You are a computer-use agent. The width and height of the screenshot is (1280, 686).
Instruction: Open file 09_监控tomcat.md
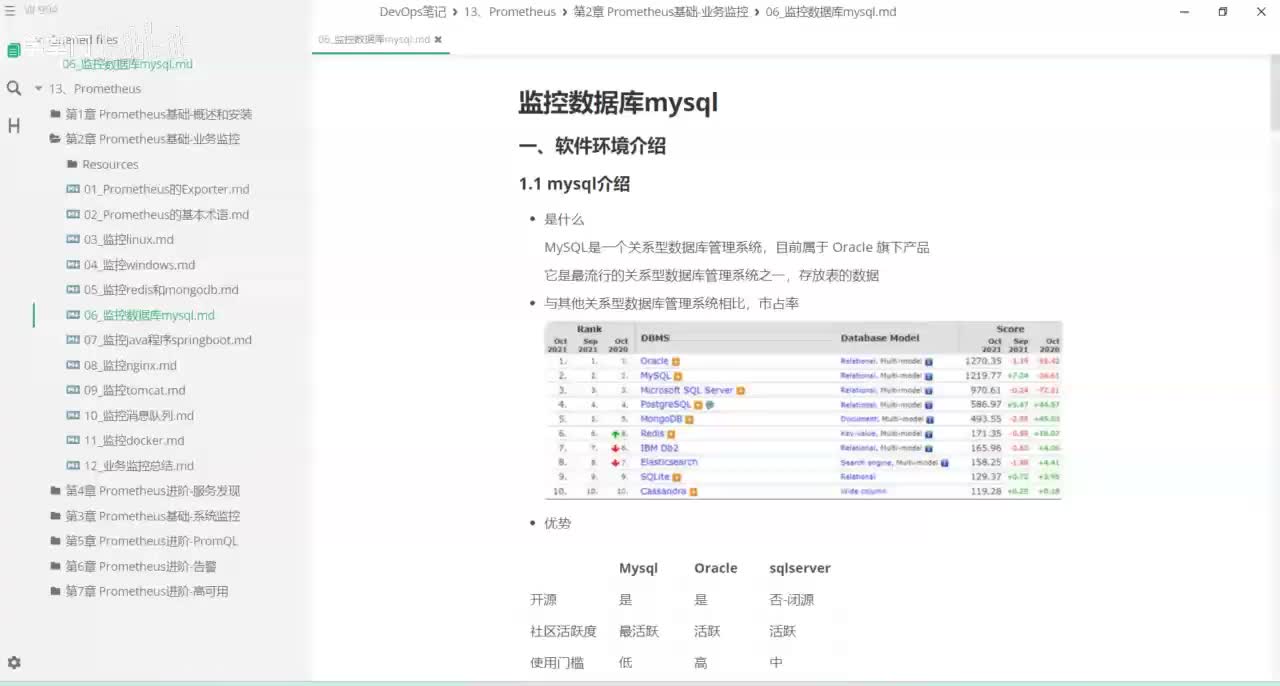pos(134,390)
